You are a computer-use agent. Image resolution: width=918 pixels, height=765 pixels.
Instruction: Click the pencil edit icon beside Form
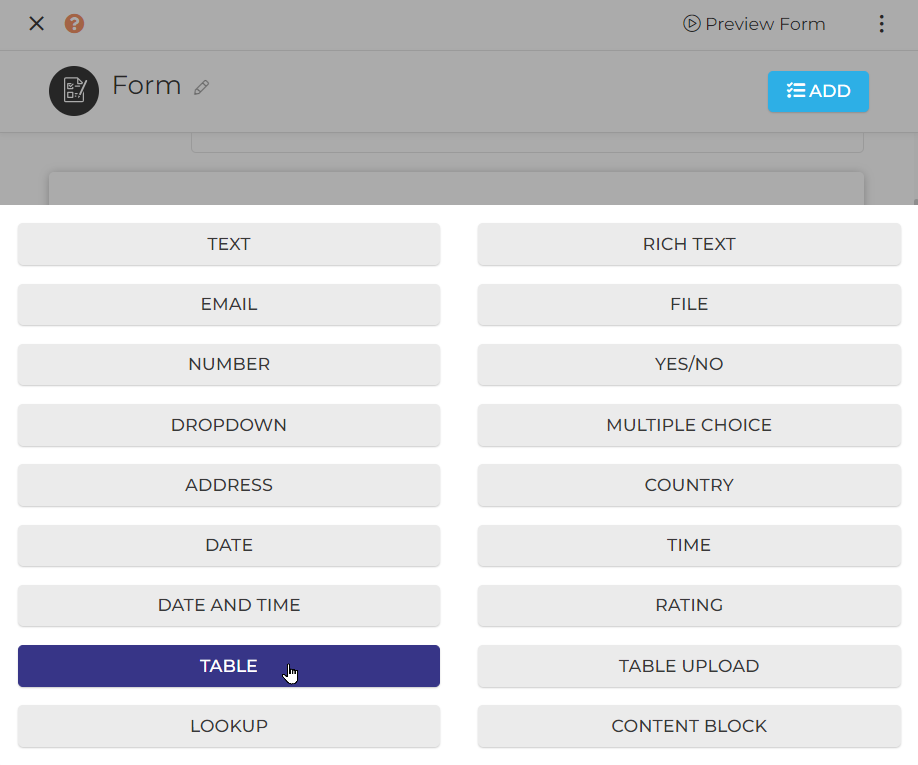pos(202,88)
